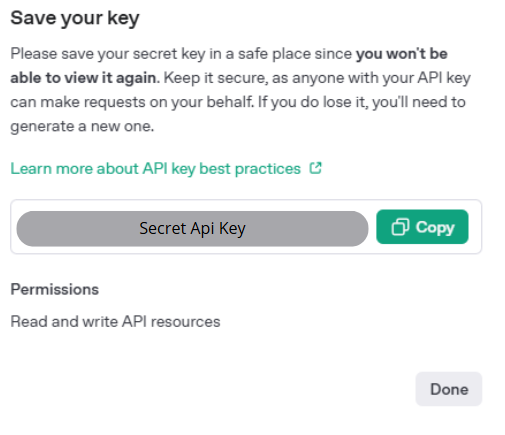Click the grey pill masking the secret key
The image size is (505, 435).
[x=192, y=229]
